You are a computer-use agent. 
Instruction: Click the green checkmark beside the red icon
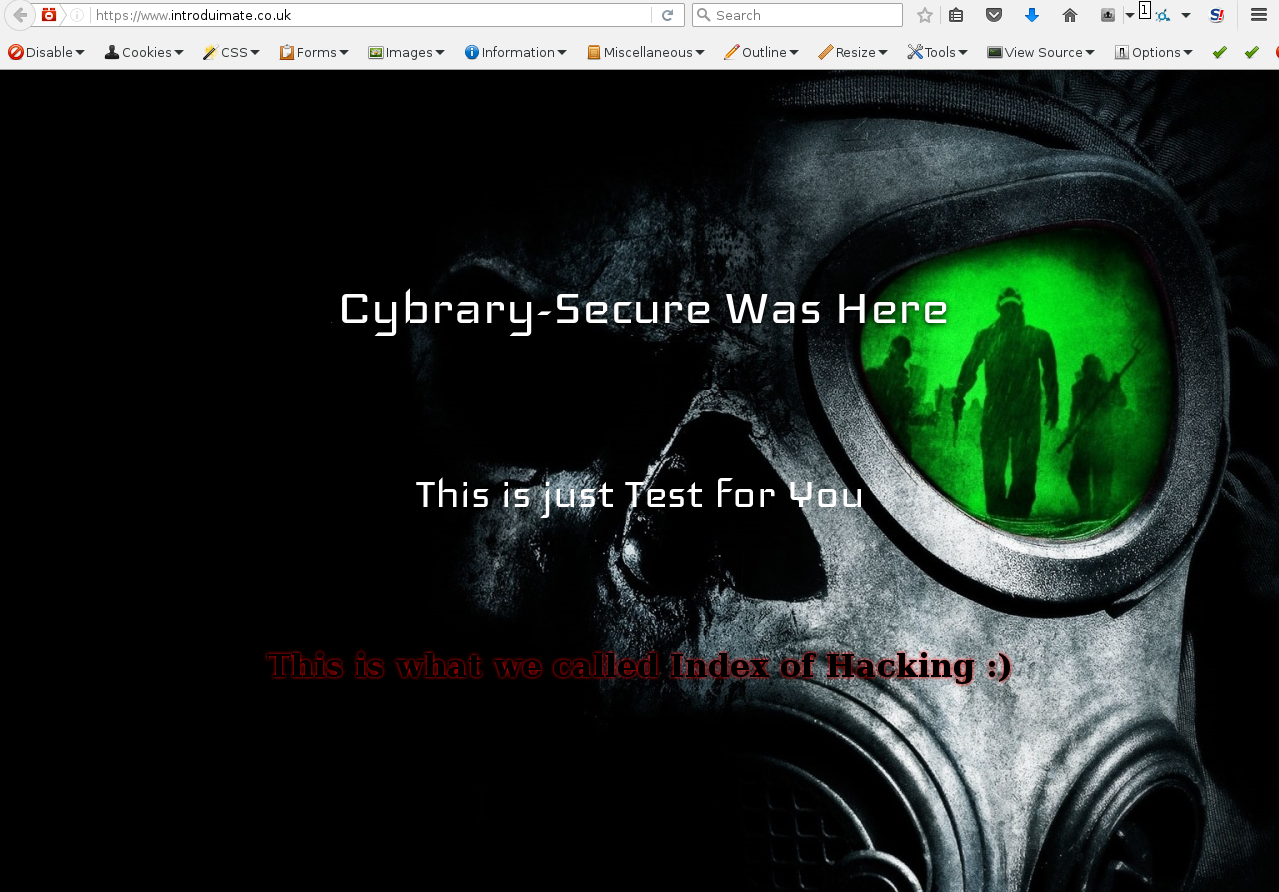1251,52
